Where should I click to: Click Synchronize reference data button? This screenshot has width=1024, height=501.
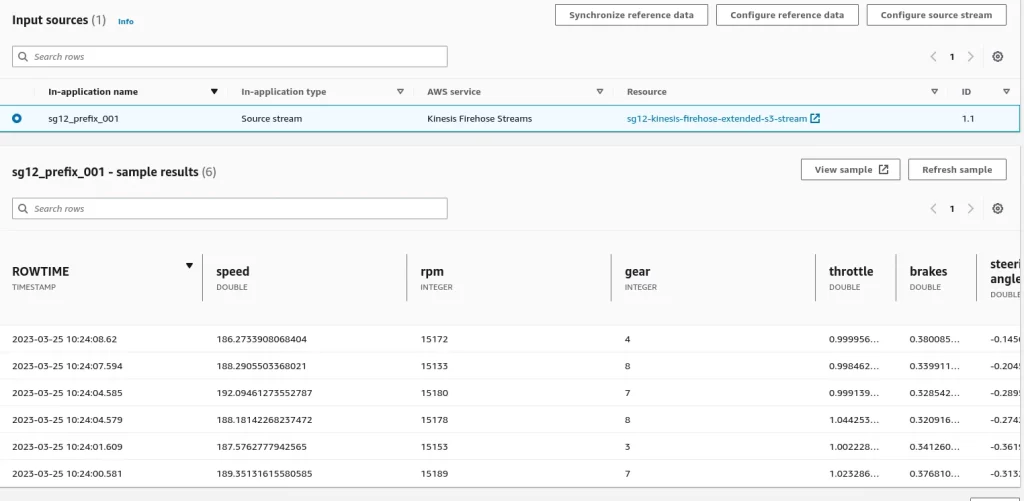631,15
